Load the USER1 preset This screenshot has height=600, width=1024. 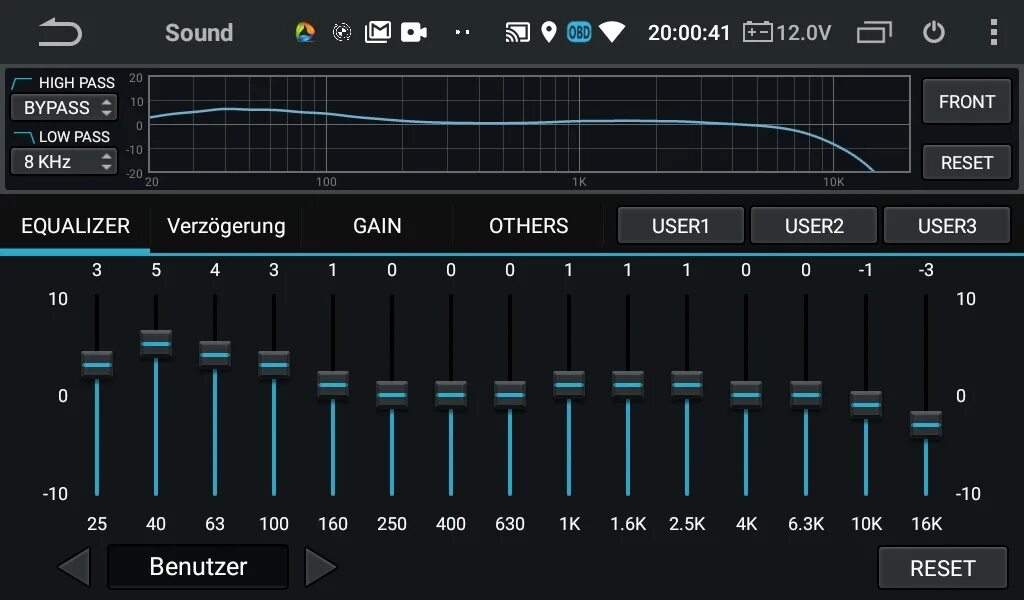[x=680, y=226]
